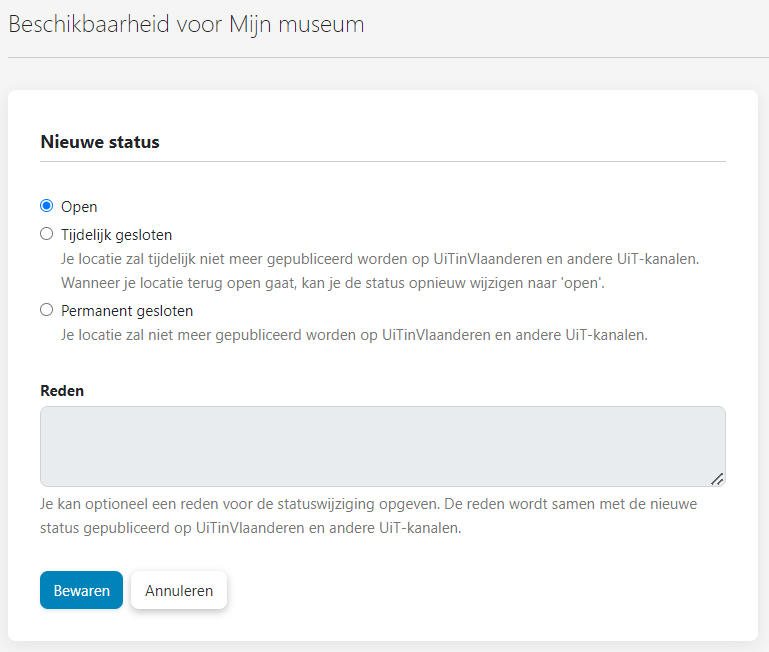This screenshot has height=652, width=769.
Task: Click the bold Reden field label
Action: (x=62, y=391)
